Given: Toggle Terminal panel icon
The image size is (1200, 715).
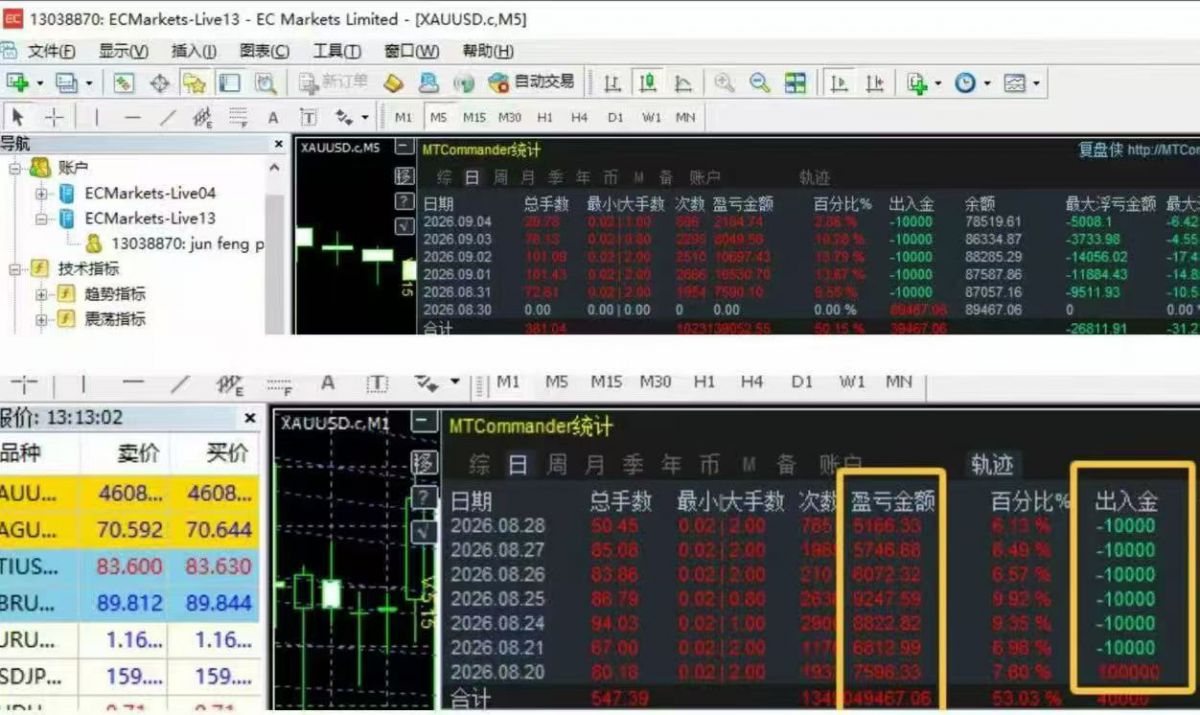Looking at the screenshot, I should pos(230,83).
